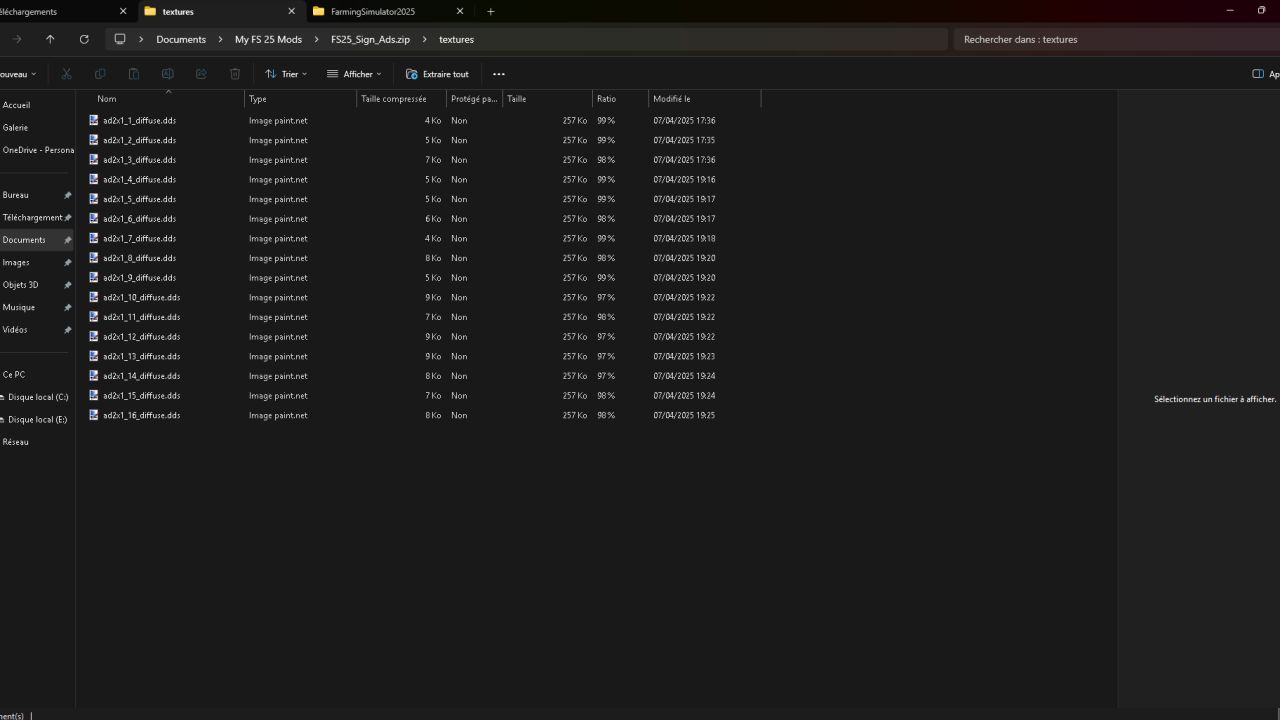This screenshot has width=1280, height=720.
Task: Close the textures tab
Action: [x=292, y=12]
